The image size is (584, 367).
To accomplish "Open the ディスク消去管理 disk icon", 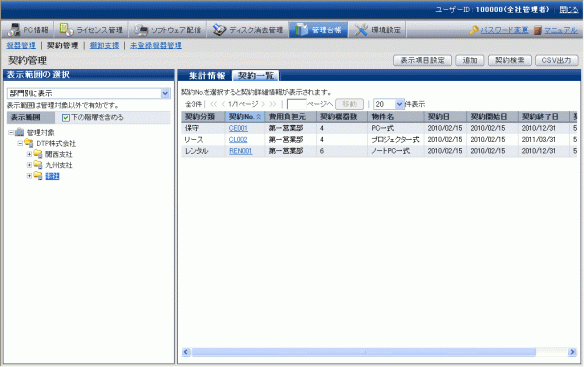I will (x=219, y=30).
